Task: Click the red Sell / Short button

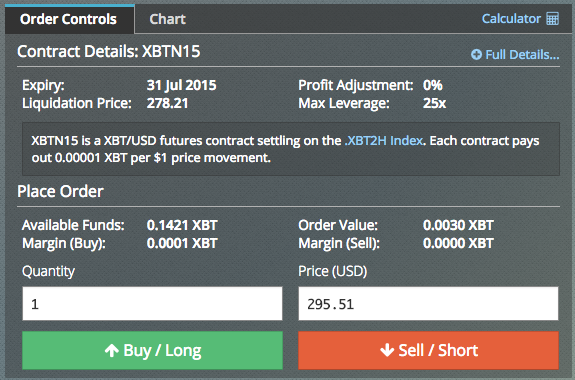Action: click(x=428, y=350)
